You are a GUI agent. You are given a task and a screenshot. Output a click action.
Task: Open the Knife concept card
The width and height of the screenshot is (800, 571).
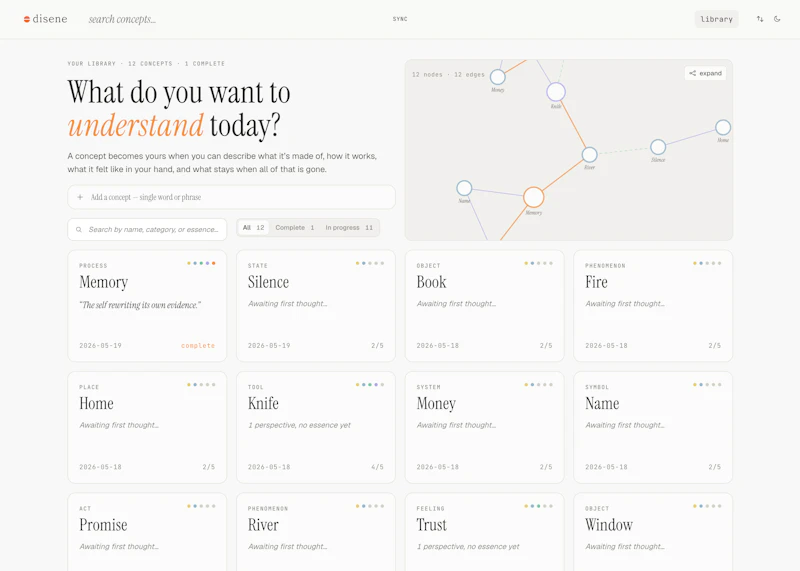[316, 427]
